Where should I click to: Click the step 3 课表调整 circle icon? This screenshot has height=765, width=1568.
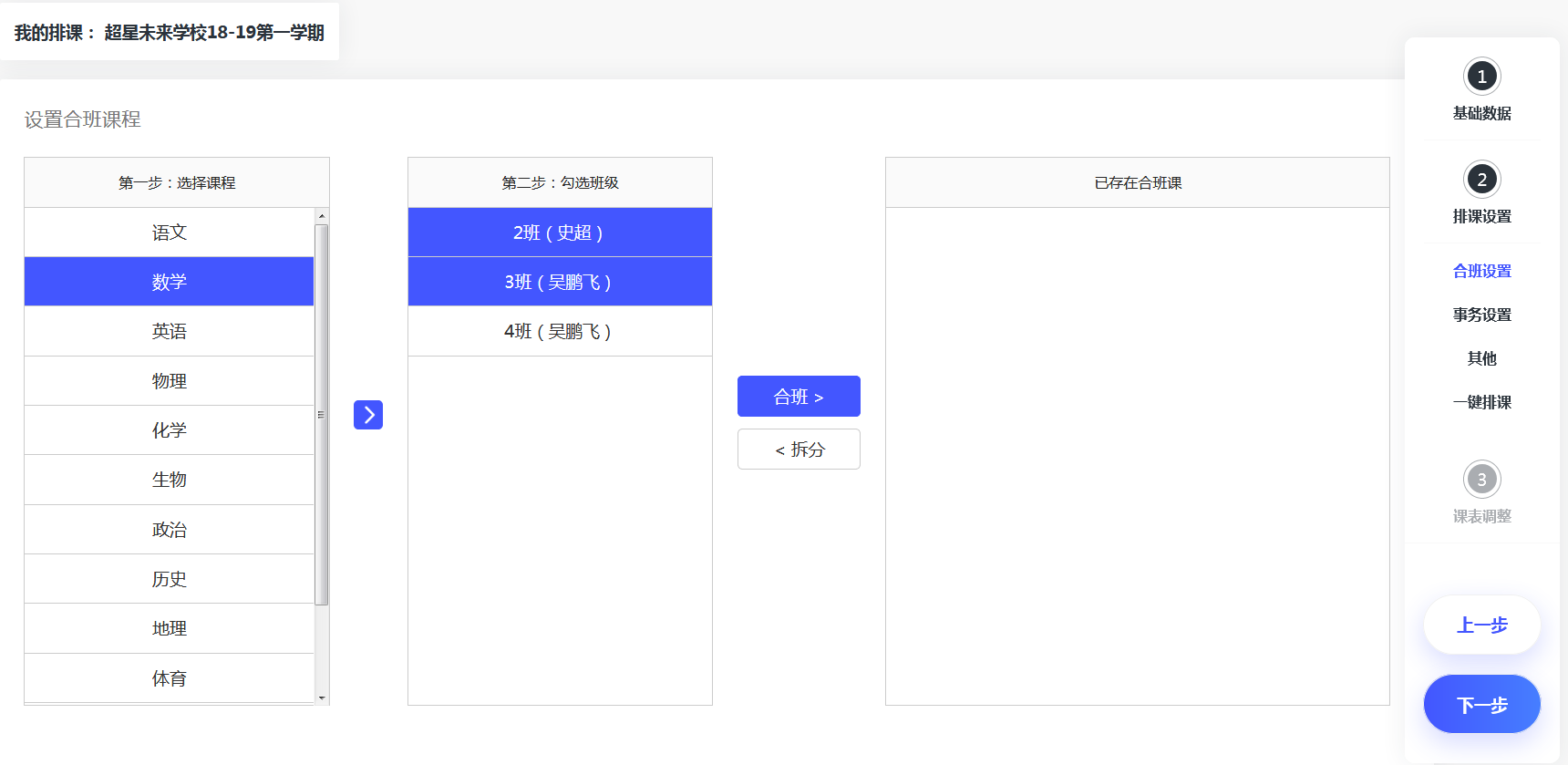(x=1481, y=480)
